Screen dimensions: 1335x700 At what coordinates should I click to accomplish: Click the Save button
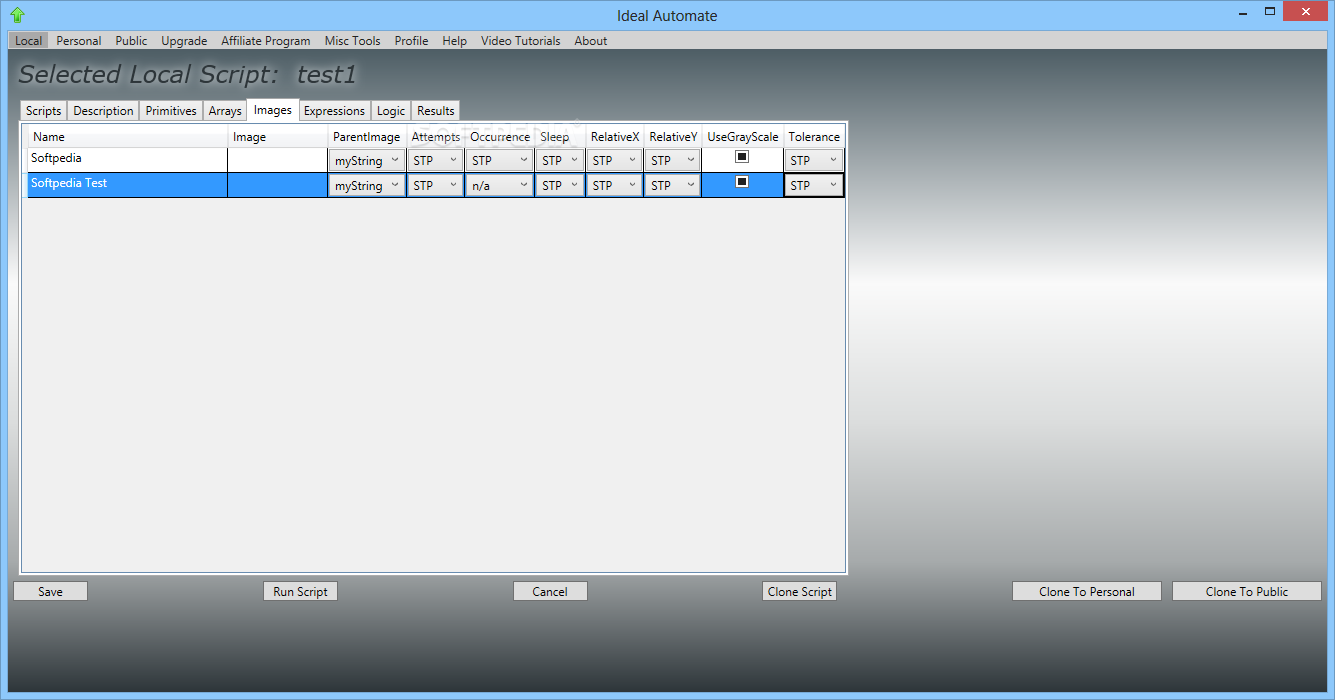[50, 591]
